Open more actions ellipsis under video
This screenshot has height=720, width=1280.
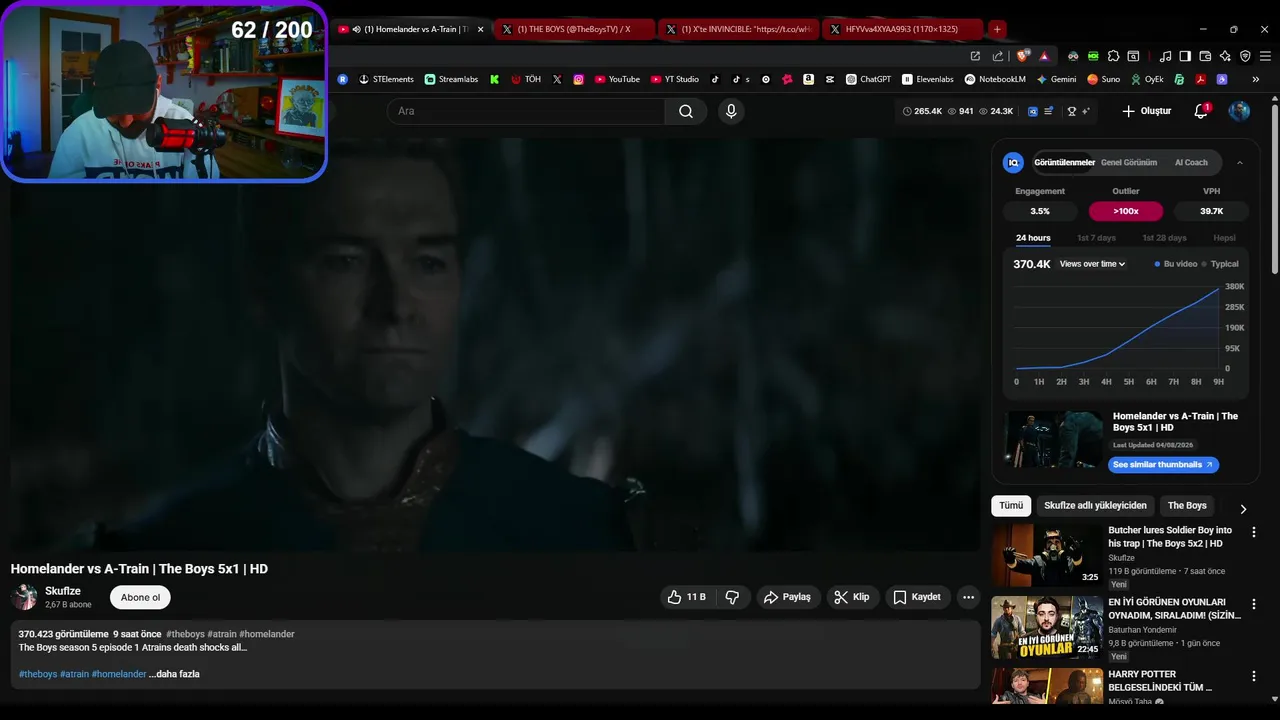pos(968,597)
